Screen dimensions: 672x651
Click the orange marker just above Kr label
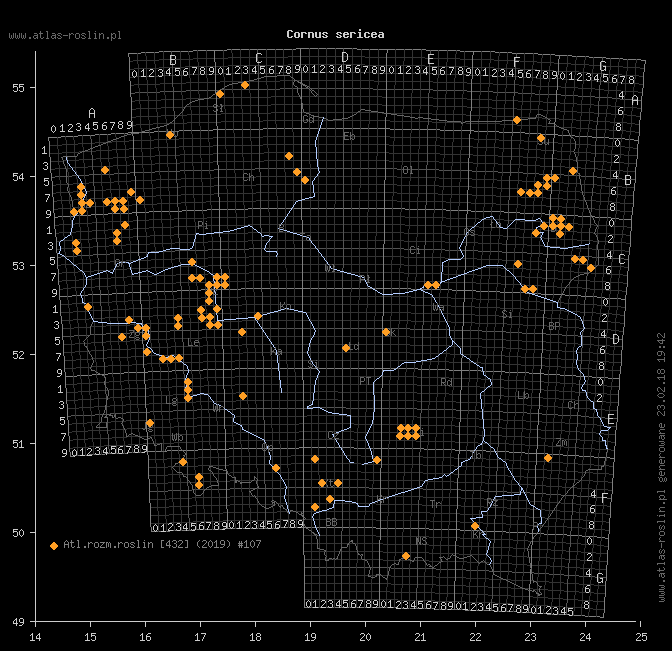474,526
